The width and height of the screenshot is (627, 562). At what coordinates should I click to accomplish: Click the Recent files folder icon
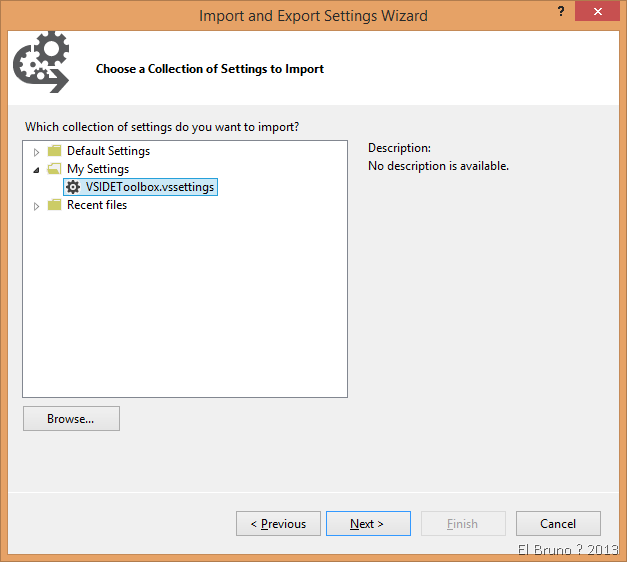click(55, 205)
